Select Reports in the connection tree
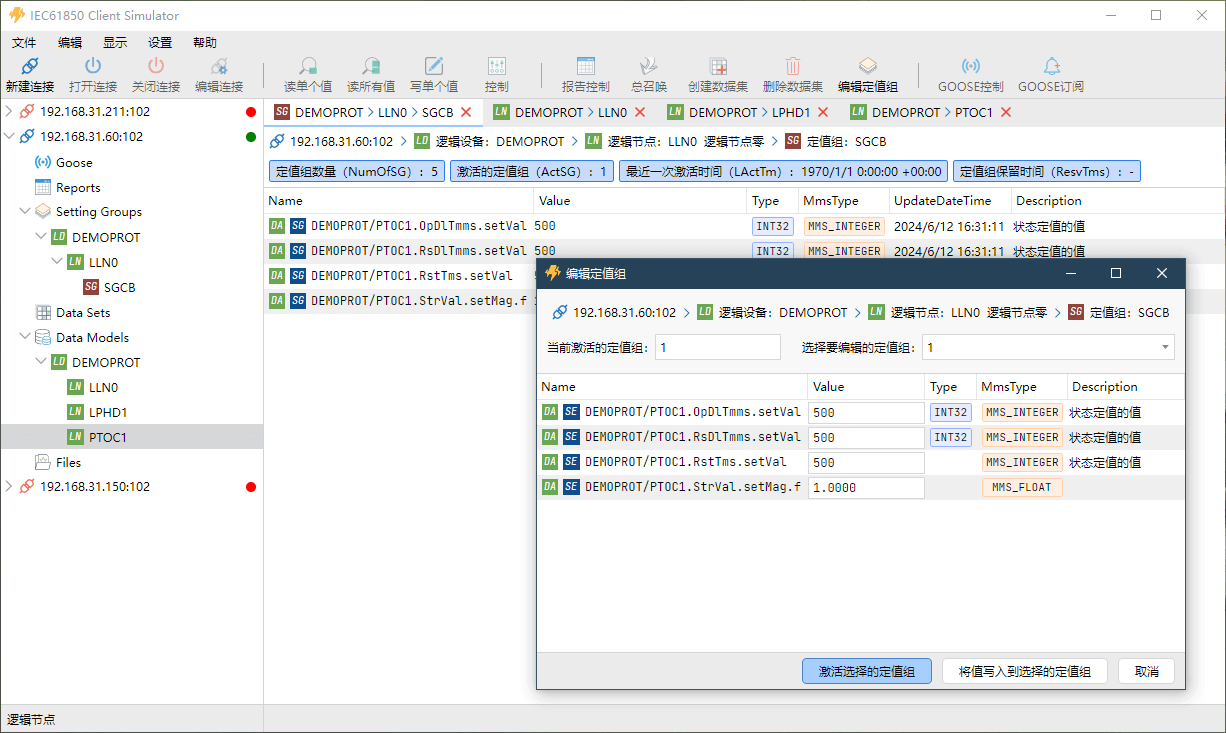This screenshot has width=1226, height=733. click(78, 188)
